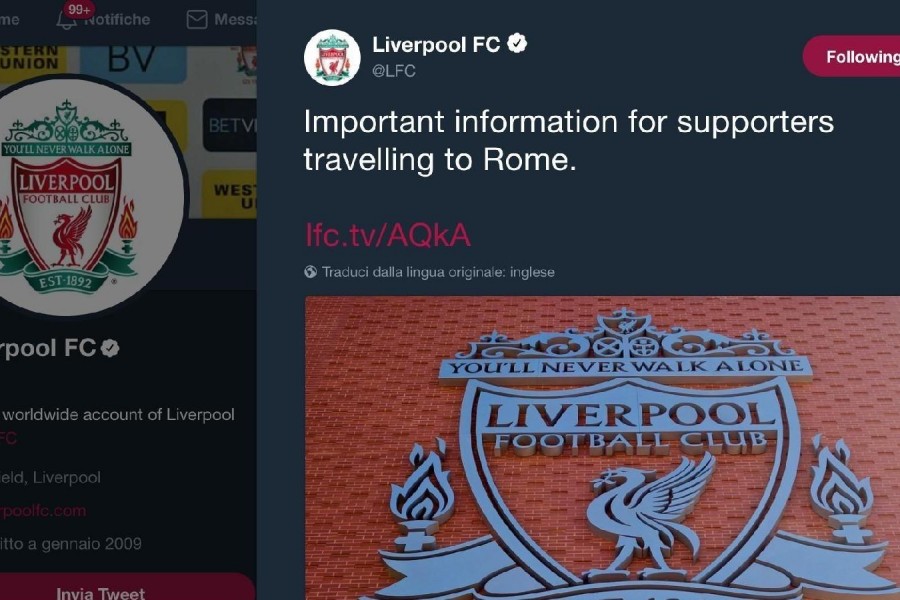Click the Anfield, Liverpool location text

click(51, 477)
